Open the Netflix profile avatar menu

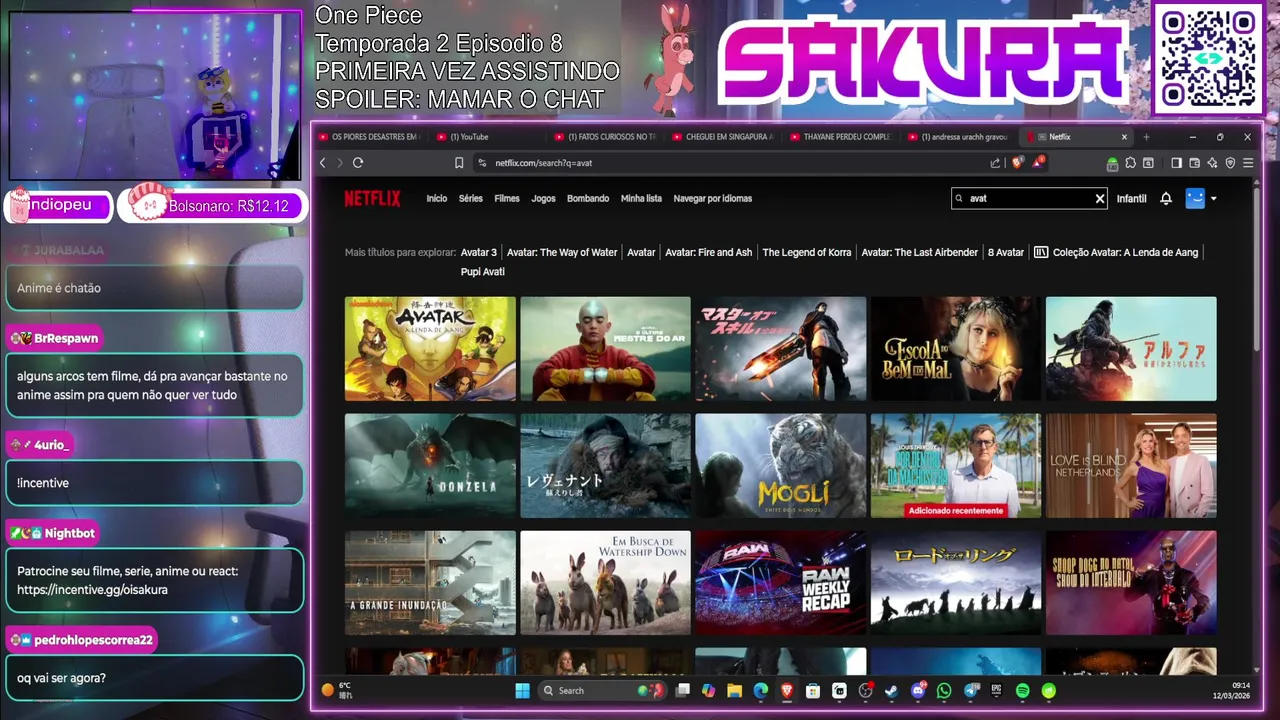(1195, 198)
